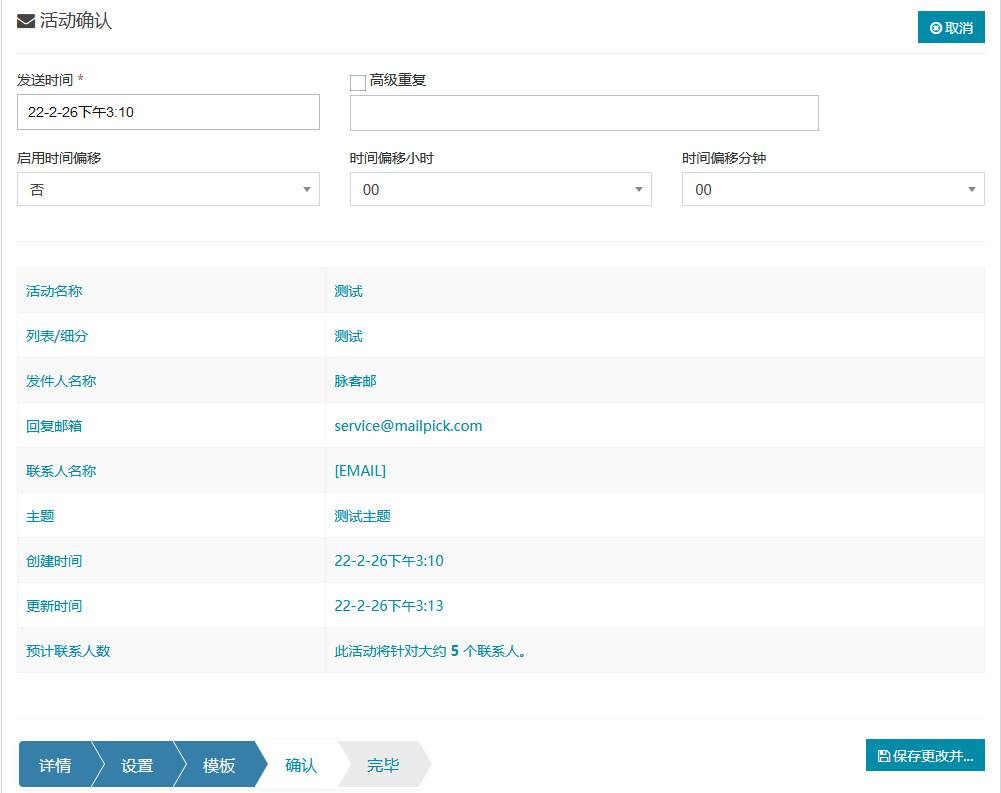Go to the 设置 wizard step
This screenshot has width=1001, height=793.
(x=137, y=765)
